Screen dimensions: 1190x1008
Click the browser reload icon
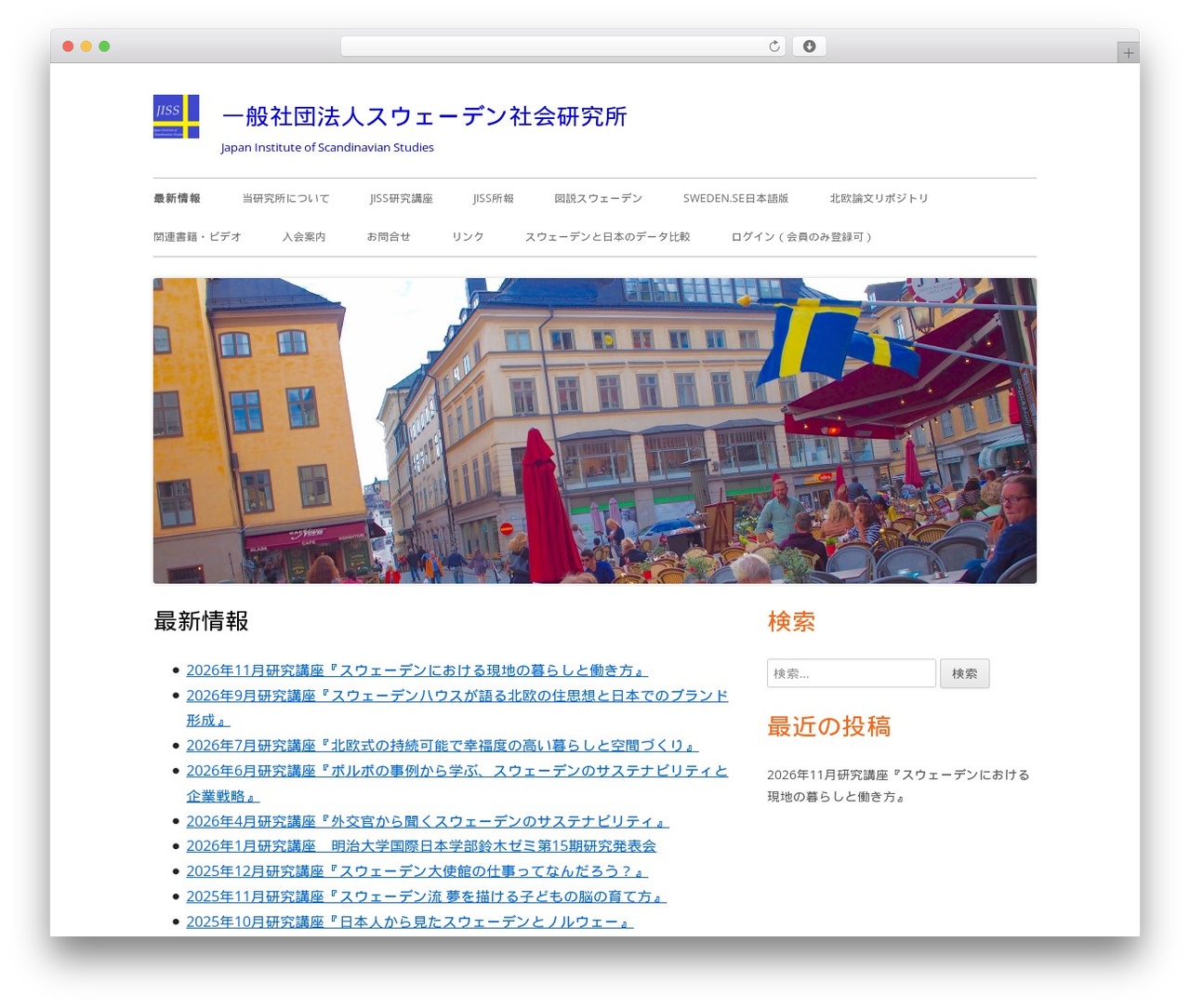[x=773, y=46]
